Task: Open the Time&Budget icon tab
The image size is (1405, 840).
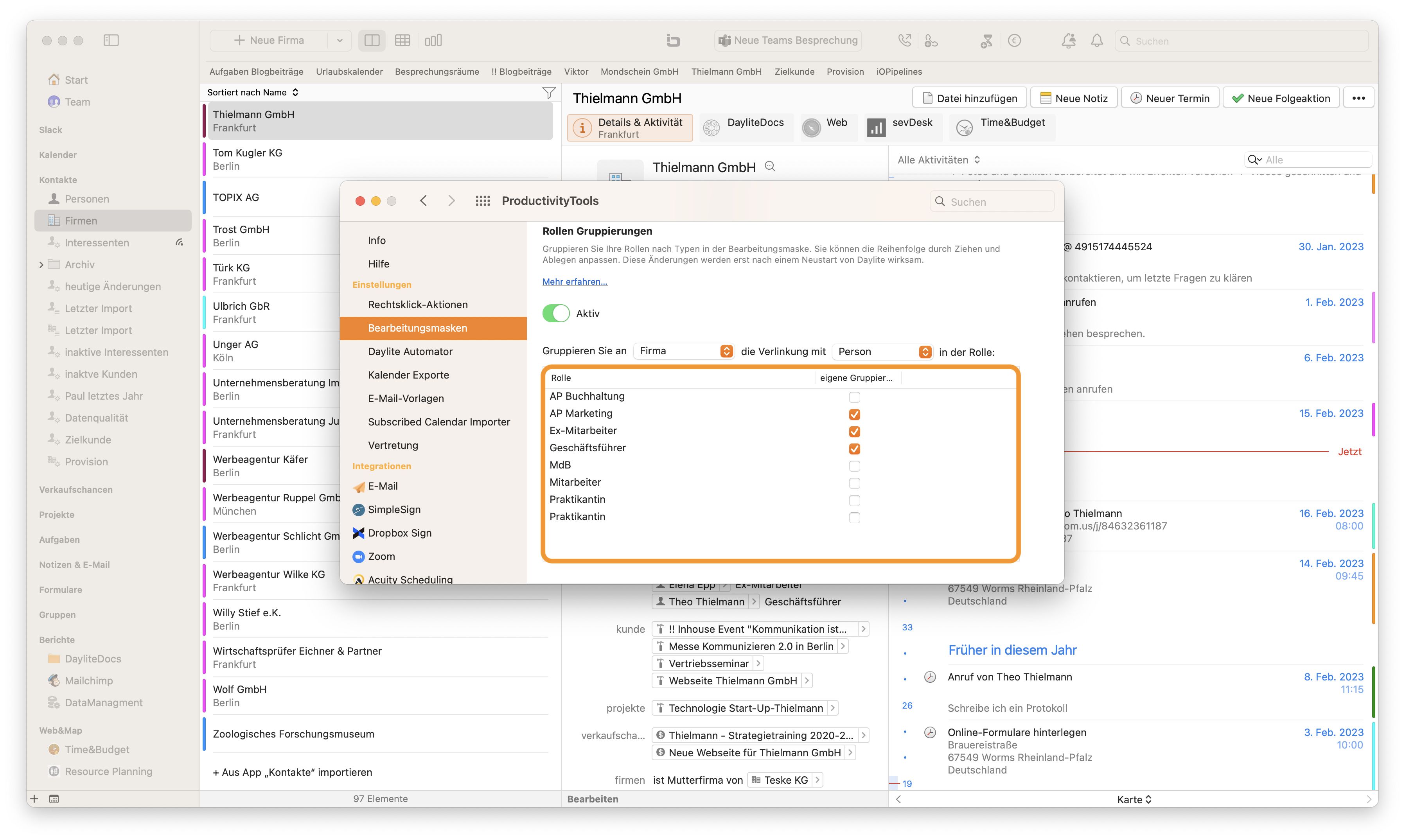Action: 965,128
